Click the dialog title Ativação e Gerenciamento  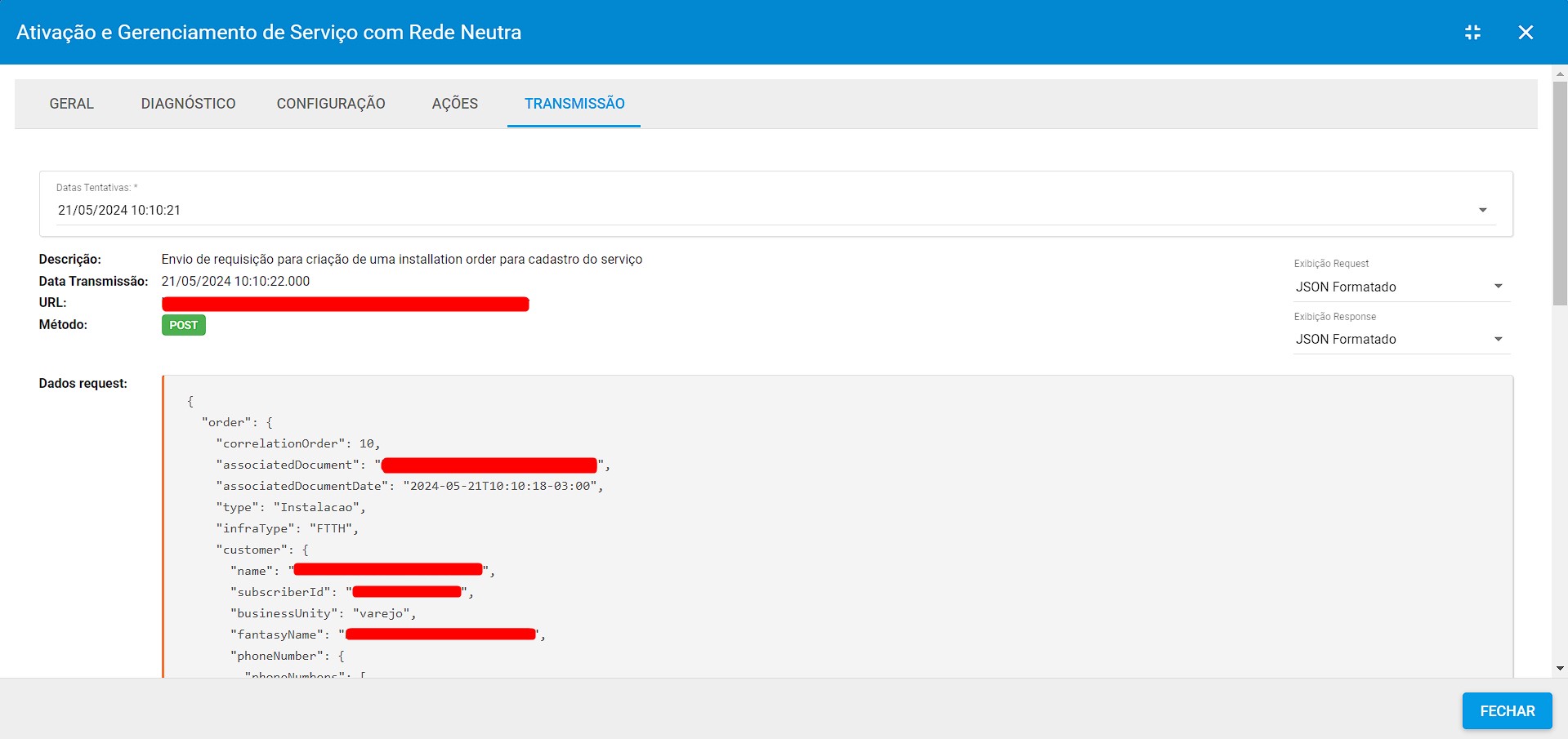pos(269,33)
